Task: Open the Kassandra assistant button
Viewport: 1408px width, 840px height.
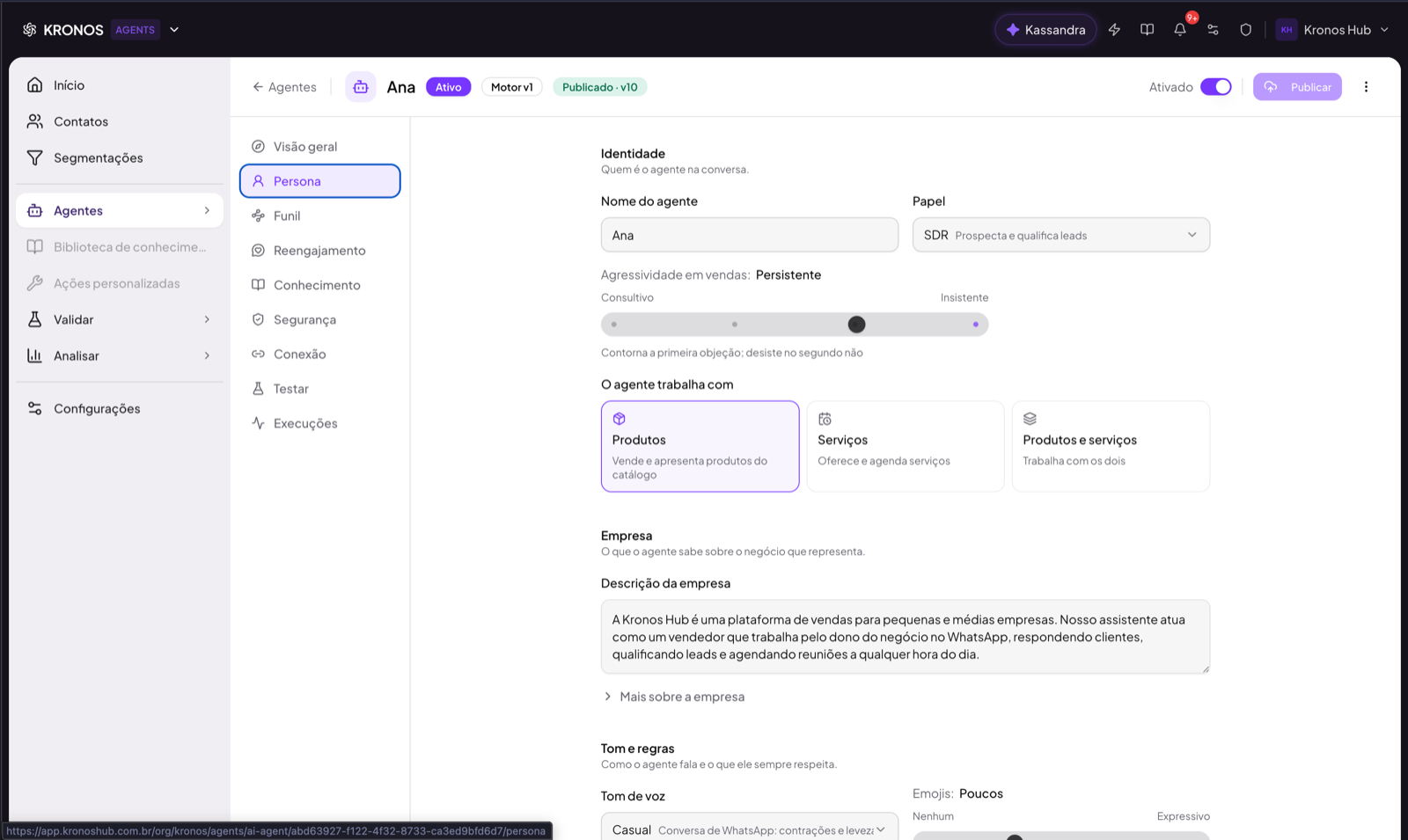Action: (1045, 30)
